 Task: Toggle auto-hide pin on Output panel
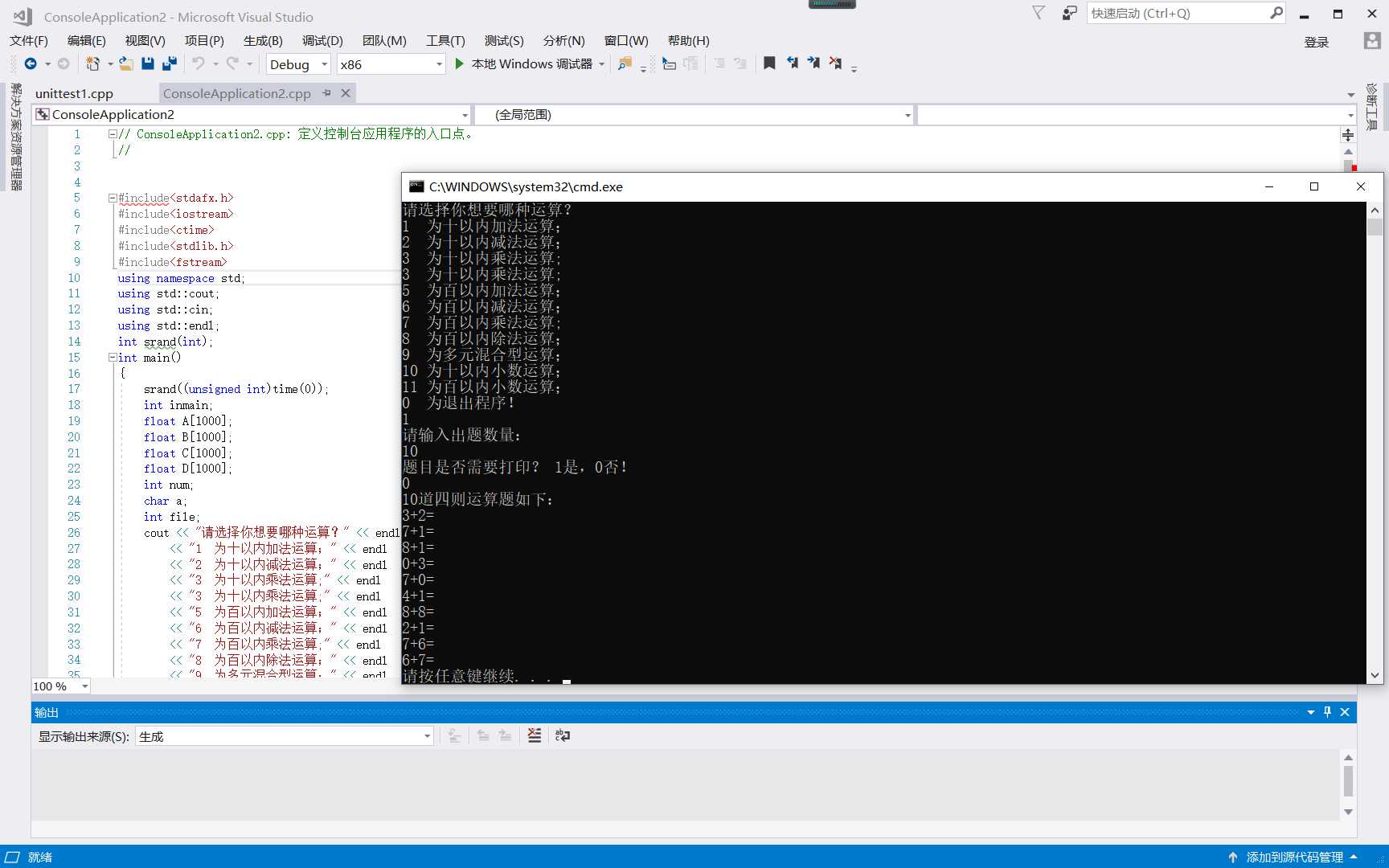tap(1327, 712)
